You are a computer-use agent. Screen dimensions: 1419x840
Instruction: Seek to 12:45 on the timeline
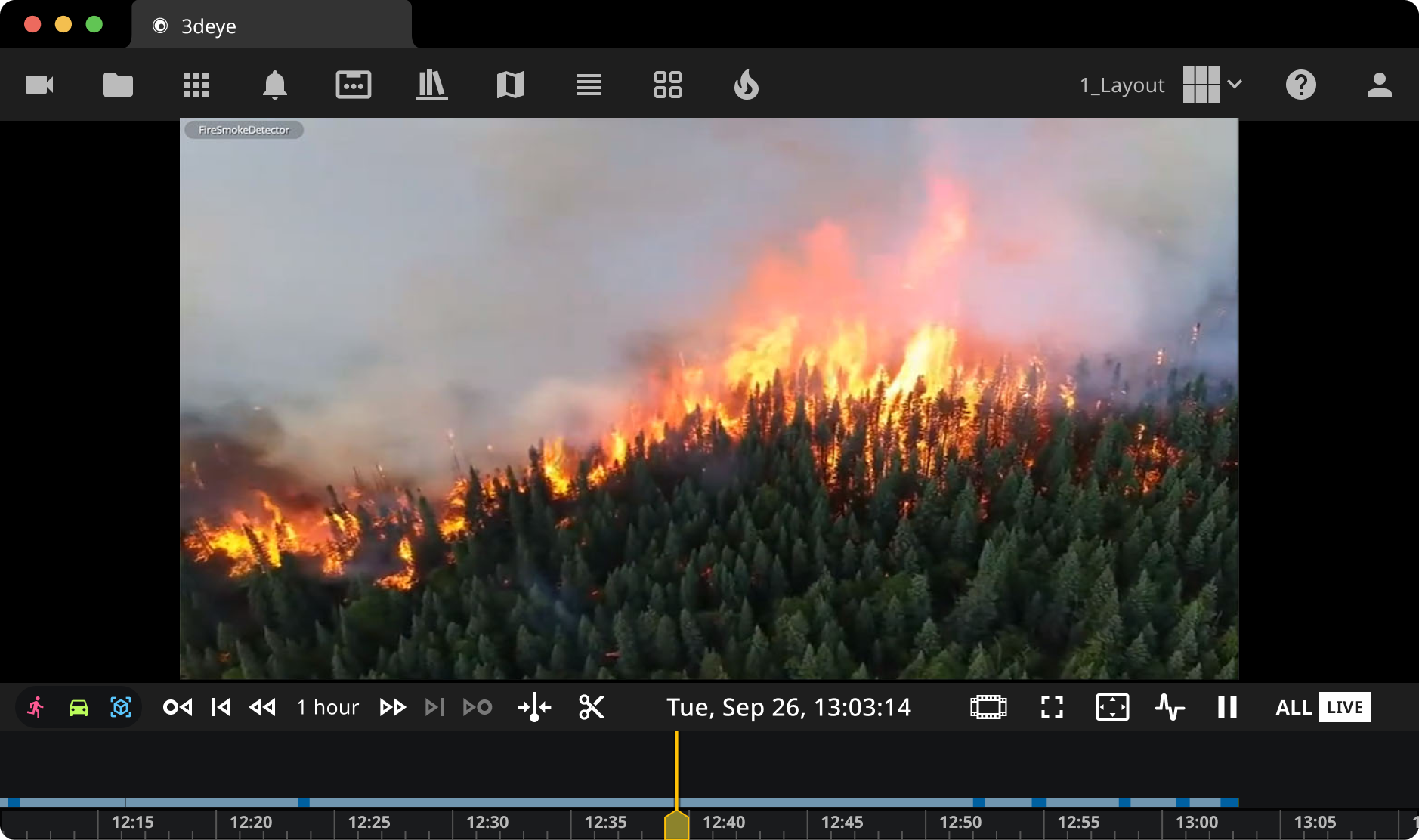[x=842, y=822]
